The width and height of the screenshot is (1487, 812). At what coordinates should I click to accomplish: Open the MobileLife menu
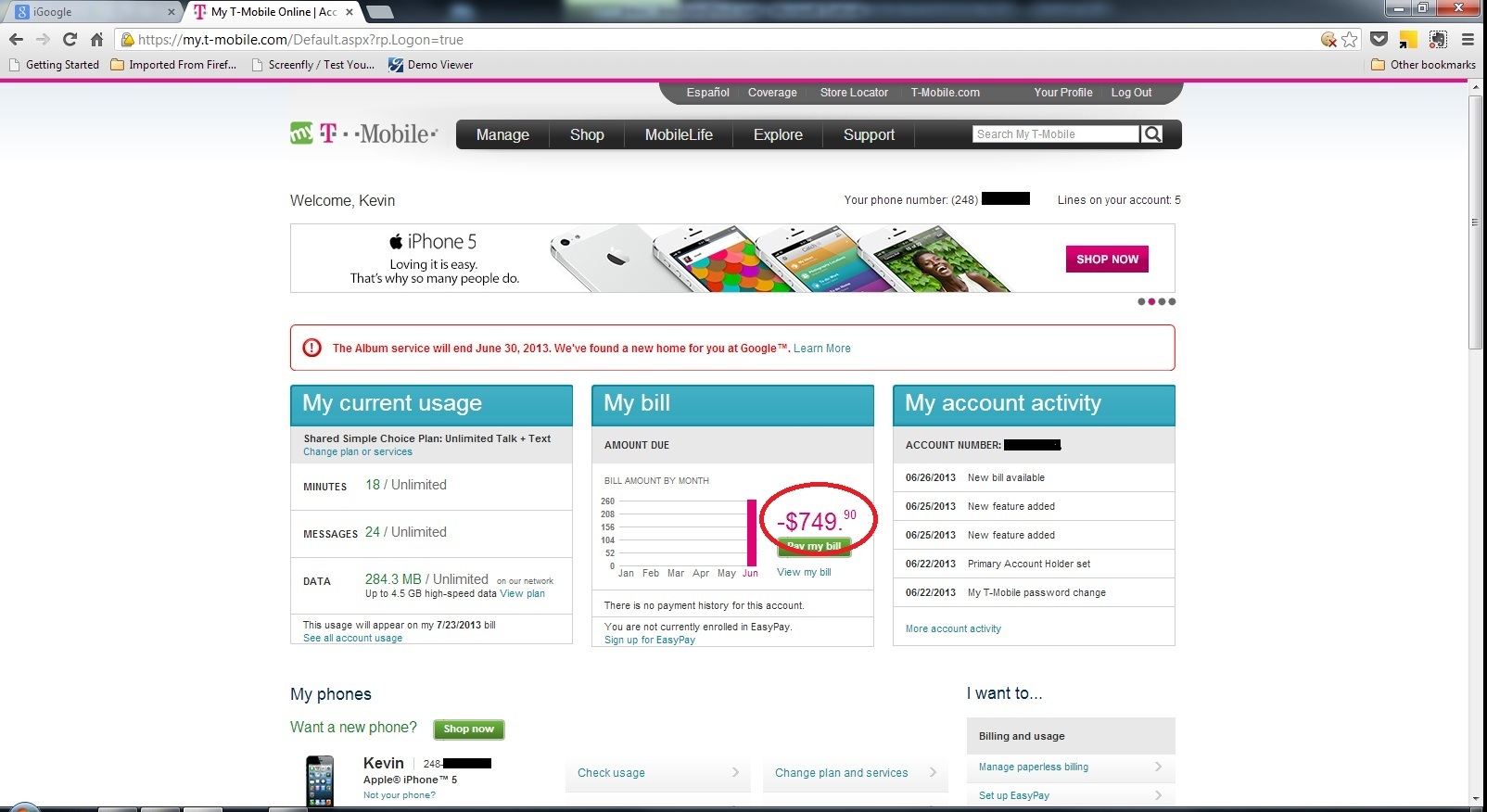coord(679,134)
